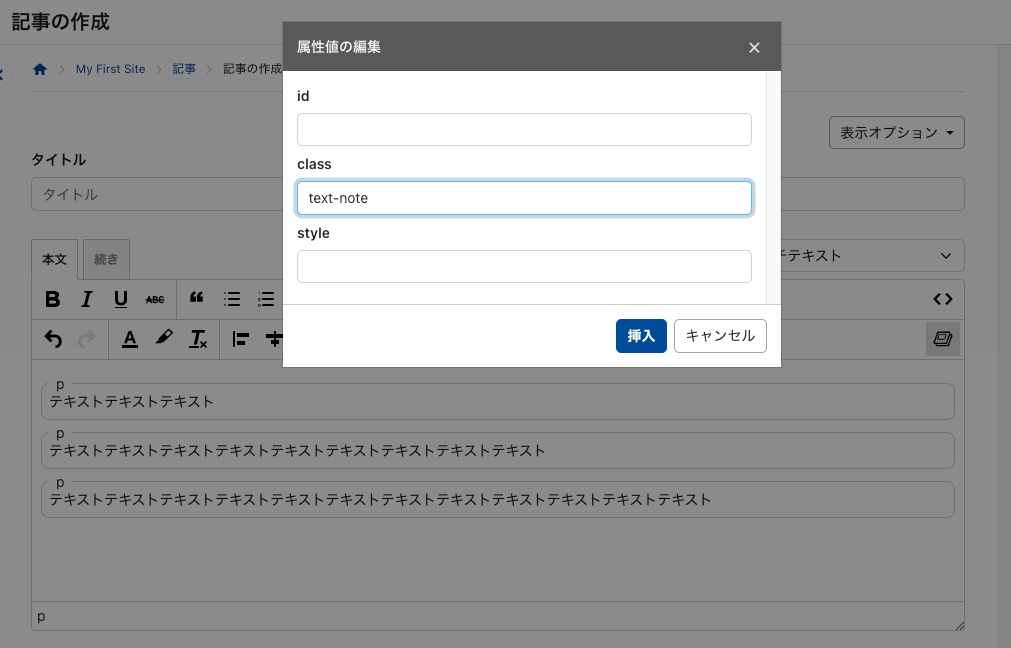The width and height of the screenshot is (1011, 648).
Task: Focus the class field containing text-note
Action: [x=524, y=198]
